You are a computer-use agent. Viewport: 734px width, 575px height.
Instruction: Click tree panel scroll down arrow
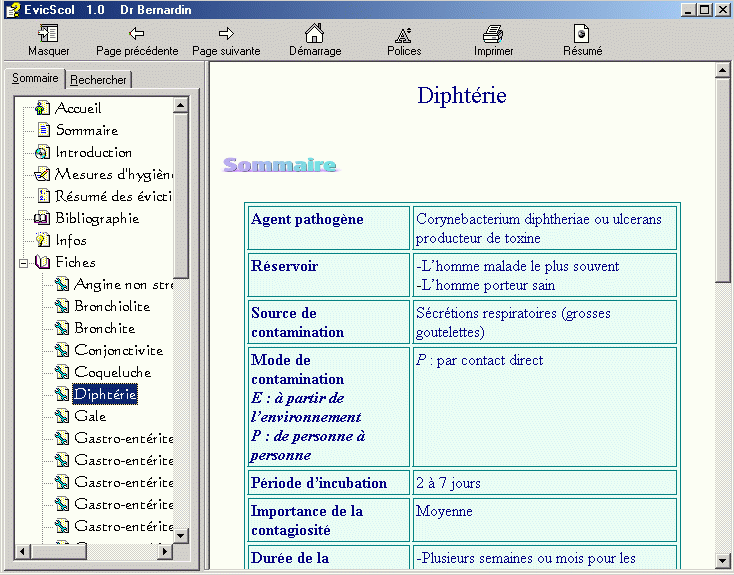(x=181, y=536)
